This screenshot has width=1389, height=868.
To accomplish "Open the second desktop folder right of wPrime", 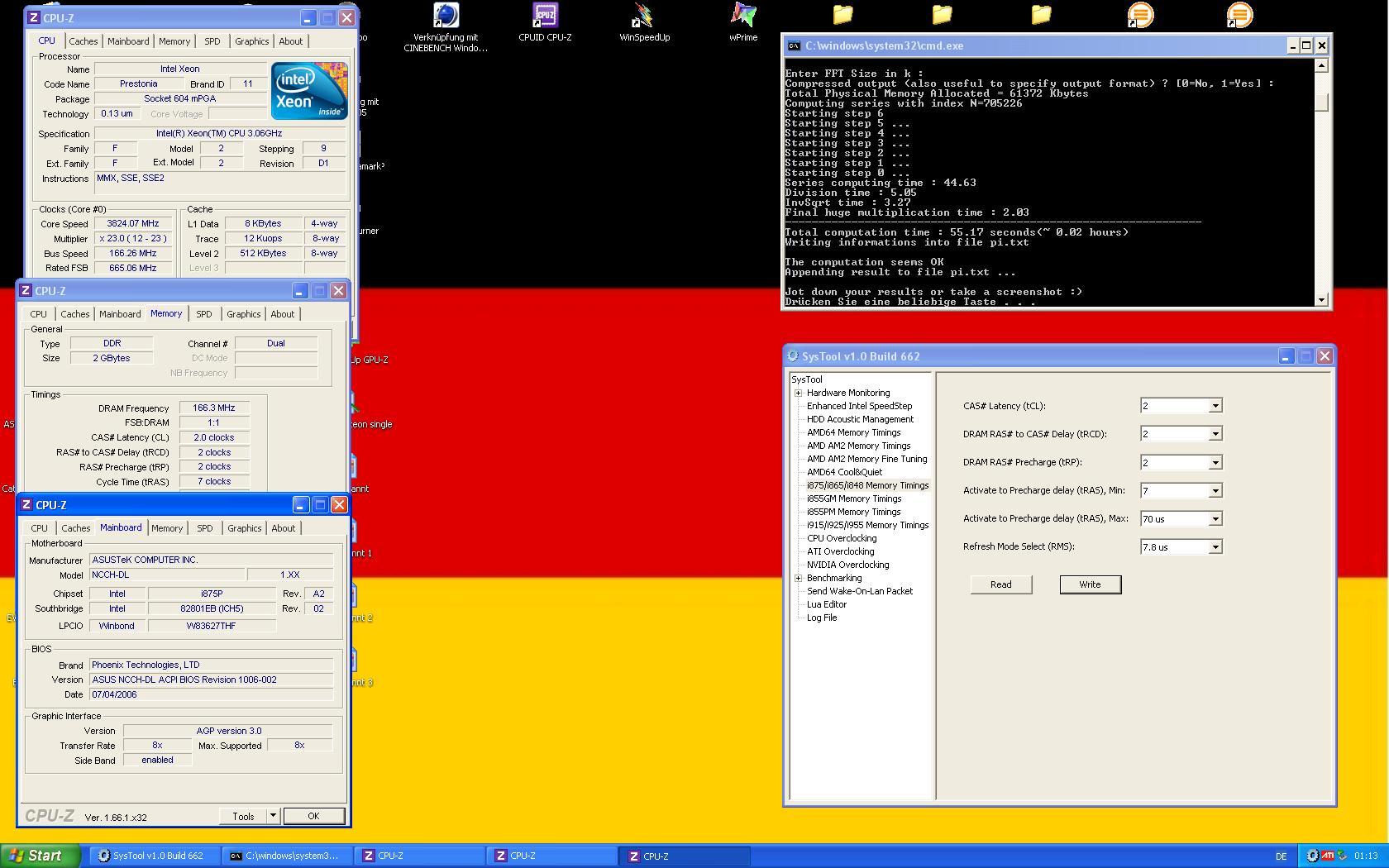I will 942,15.
